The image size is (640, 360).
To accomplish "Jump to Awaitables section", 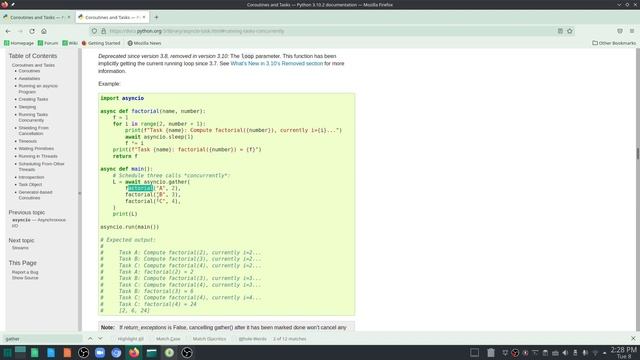I will tap(29, 78).
